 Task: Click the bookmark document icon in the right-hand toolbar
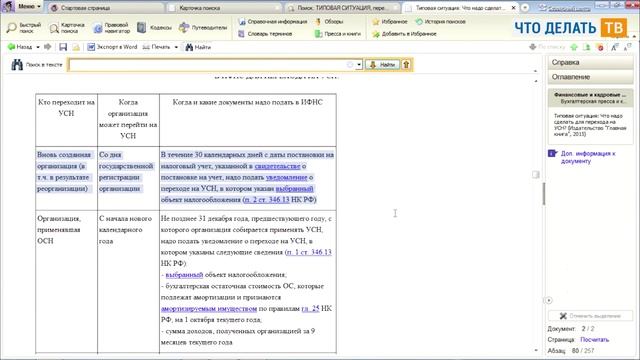click(587, 47)
